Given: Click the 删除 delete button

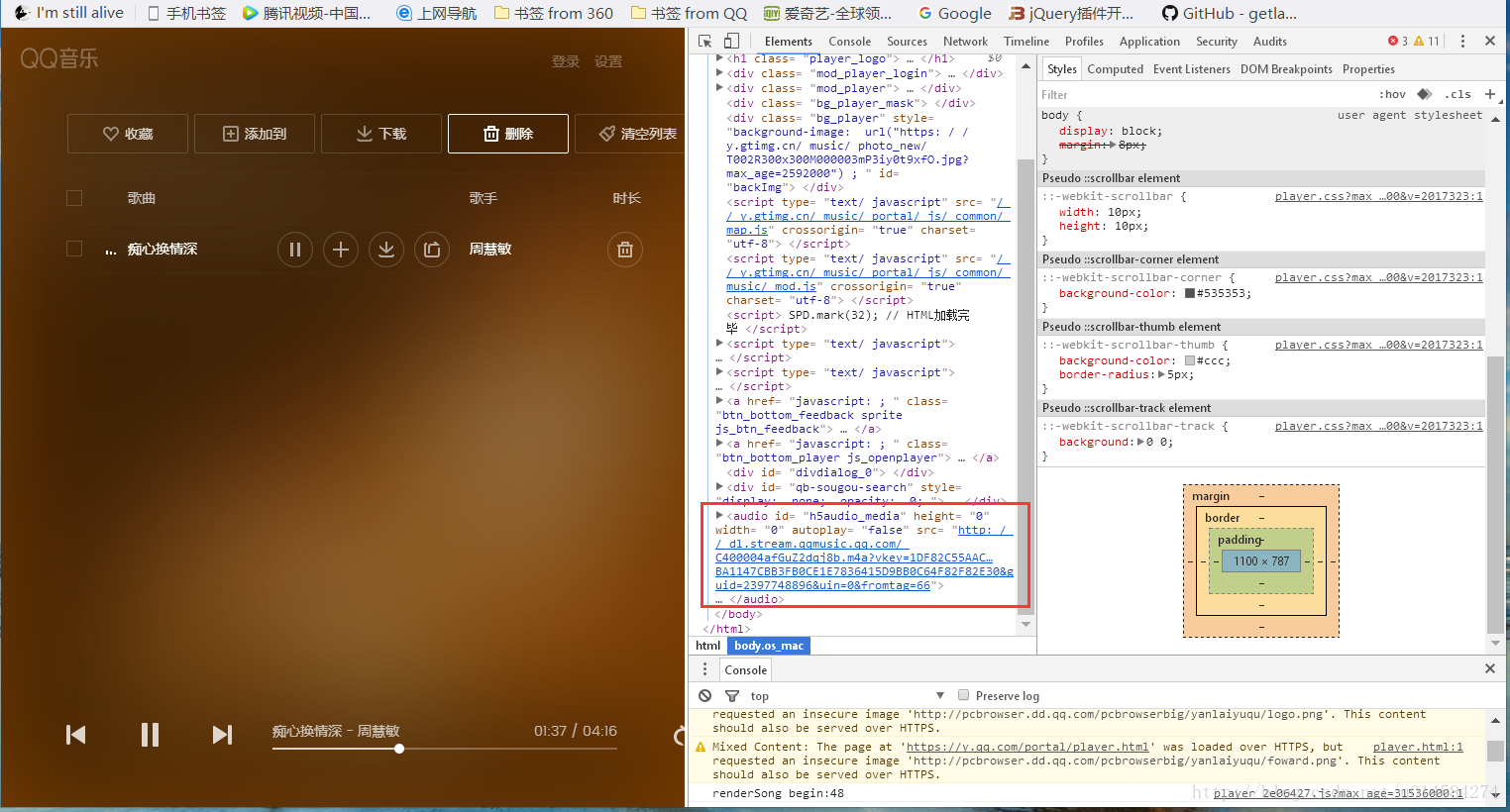Looking at the screenshot, I should [x=508, y=134].
